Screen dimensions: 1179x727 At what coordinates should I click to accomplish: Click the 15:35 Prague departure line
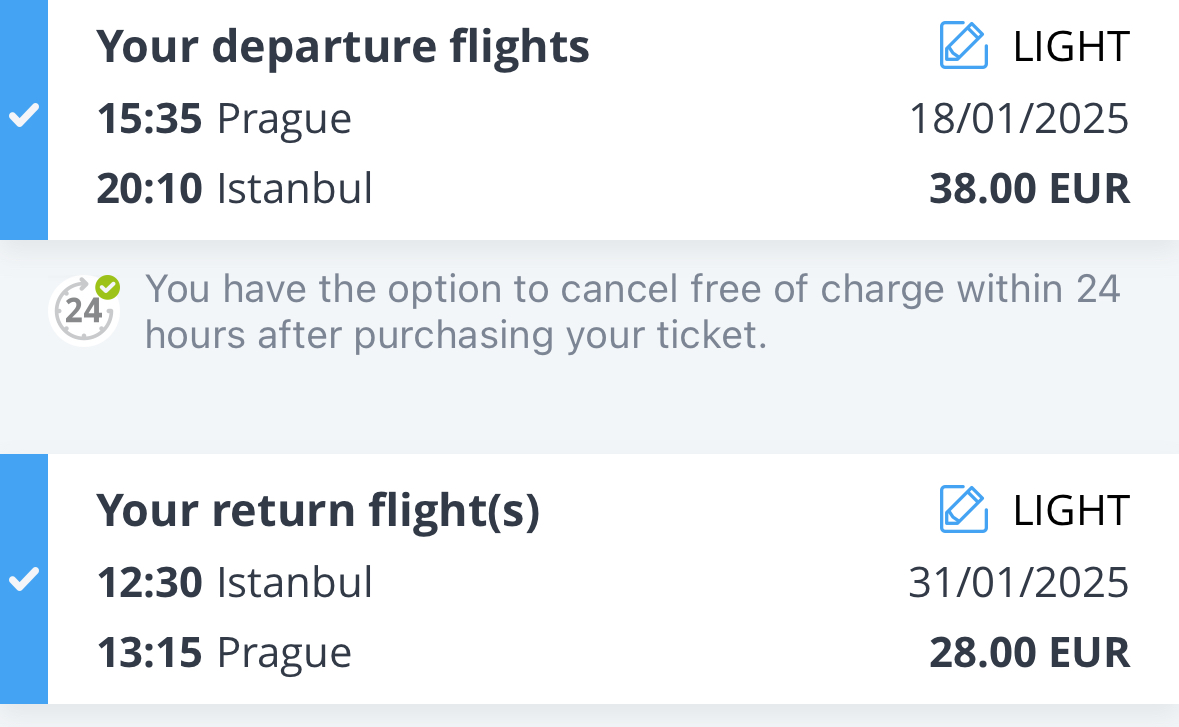[x=224, y=119]
